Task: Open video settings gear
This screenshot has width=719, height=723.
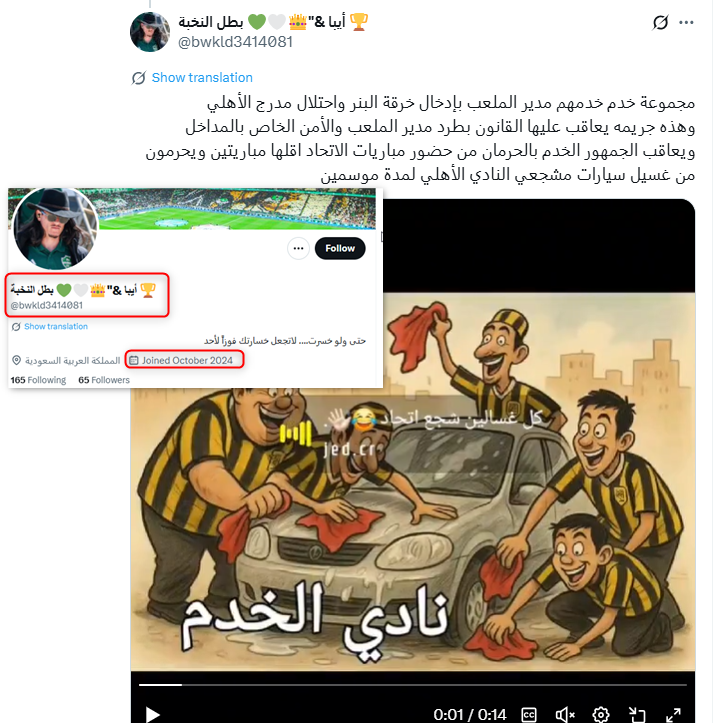Action: pos(600,715)
